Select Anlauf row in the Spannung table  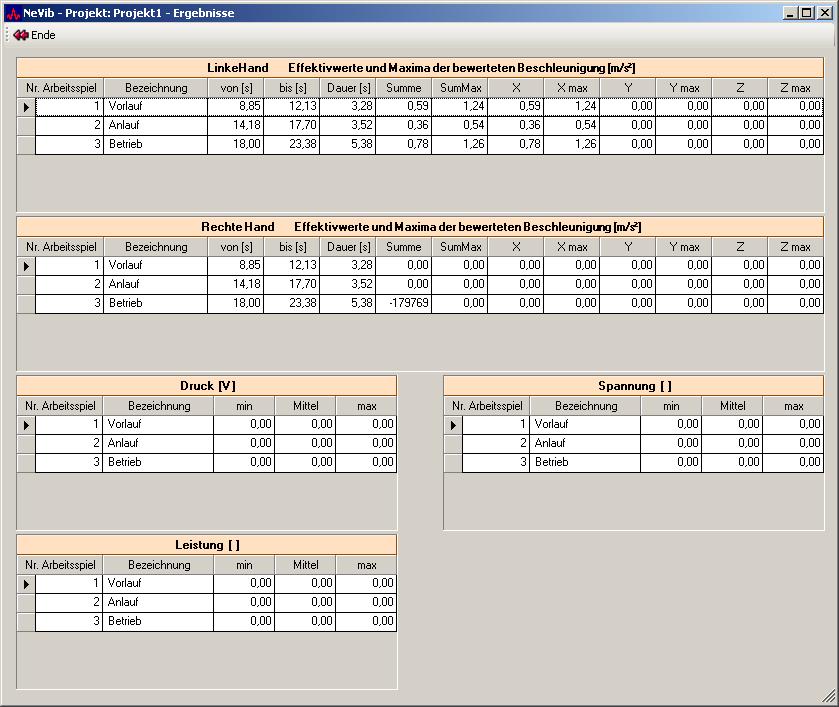point(584,444)
